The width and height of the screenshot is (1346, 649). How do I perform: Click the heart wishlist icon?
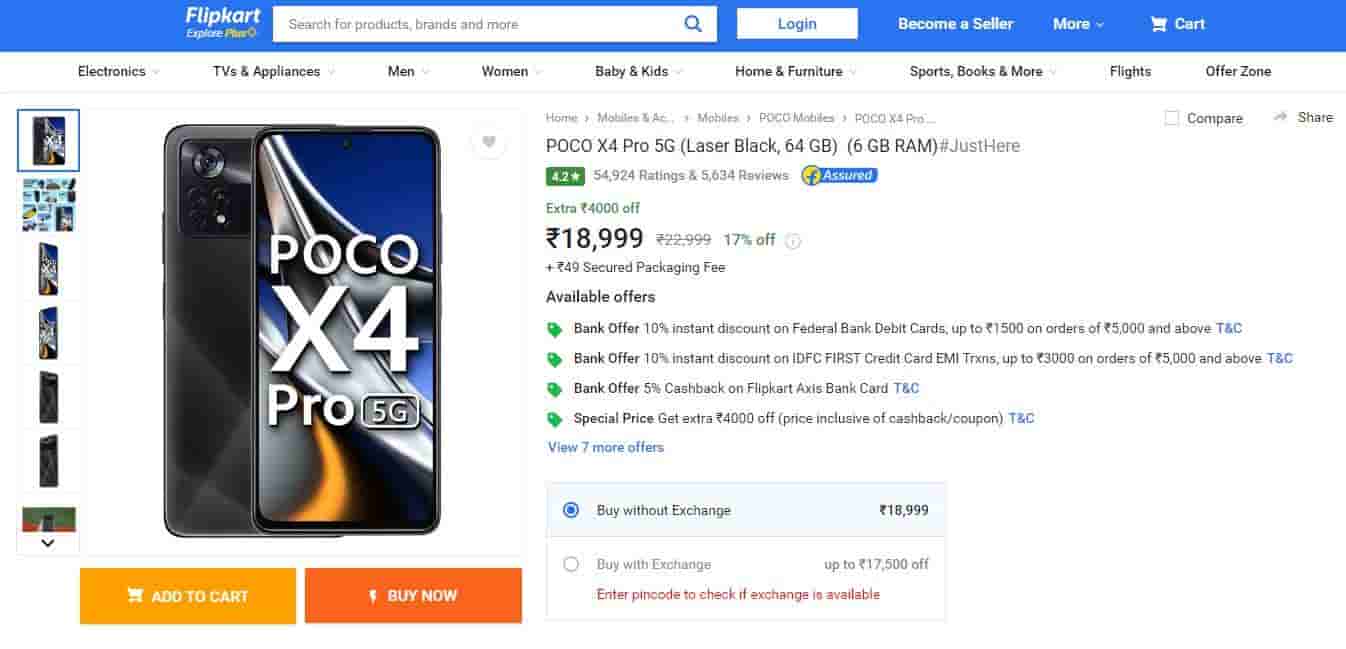tap(489, 142)
